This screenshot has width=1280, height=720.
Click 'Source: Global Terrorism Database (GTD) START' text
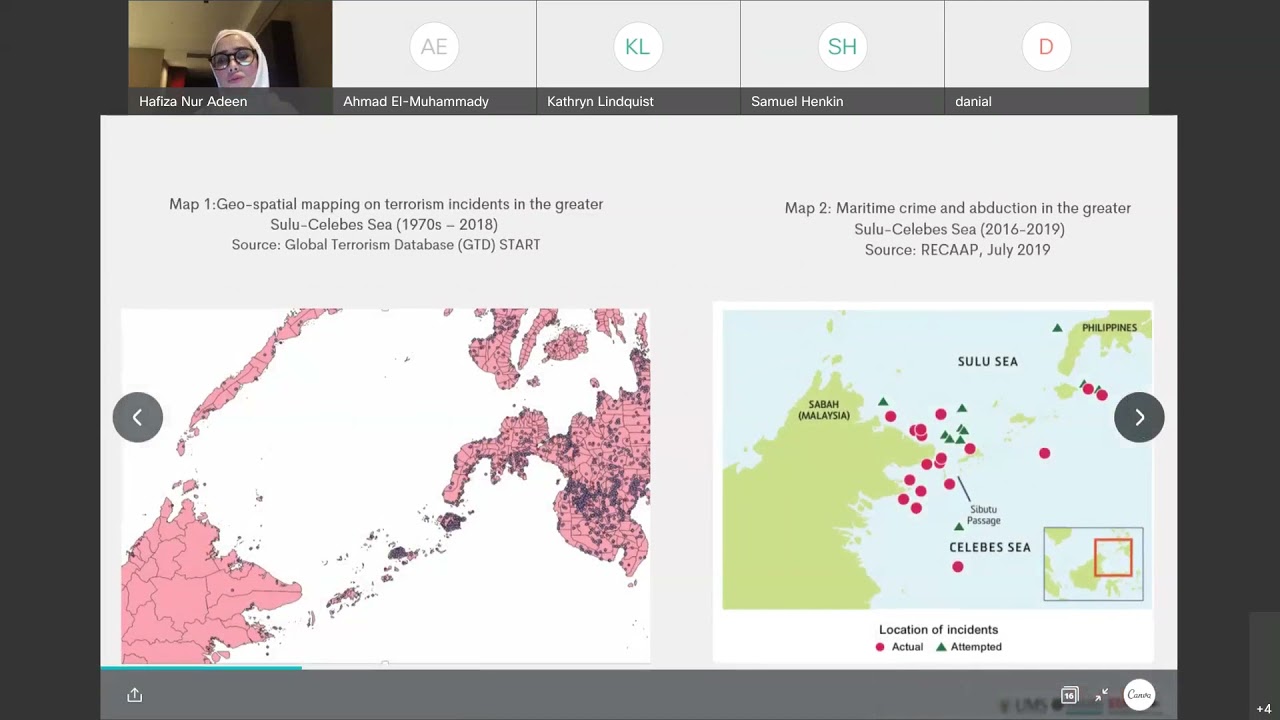pyautogui.click(x=386, y=244)
